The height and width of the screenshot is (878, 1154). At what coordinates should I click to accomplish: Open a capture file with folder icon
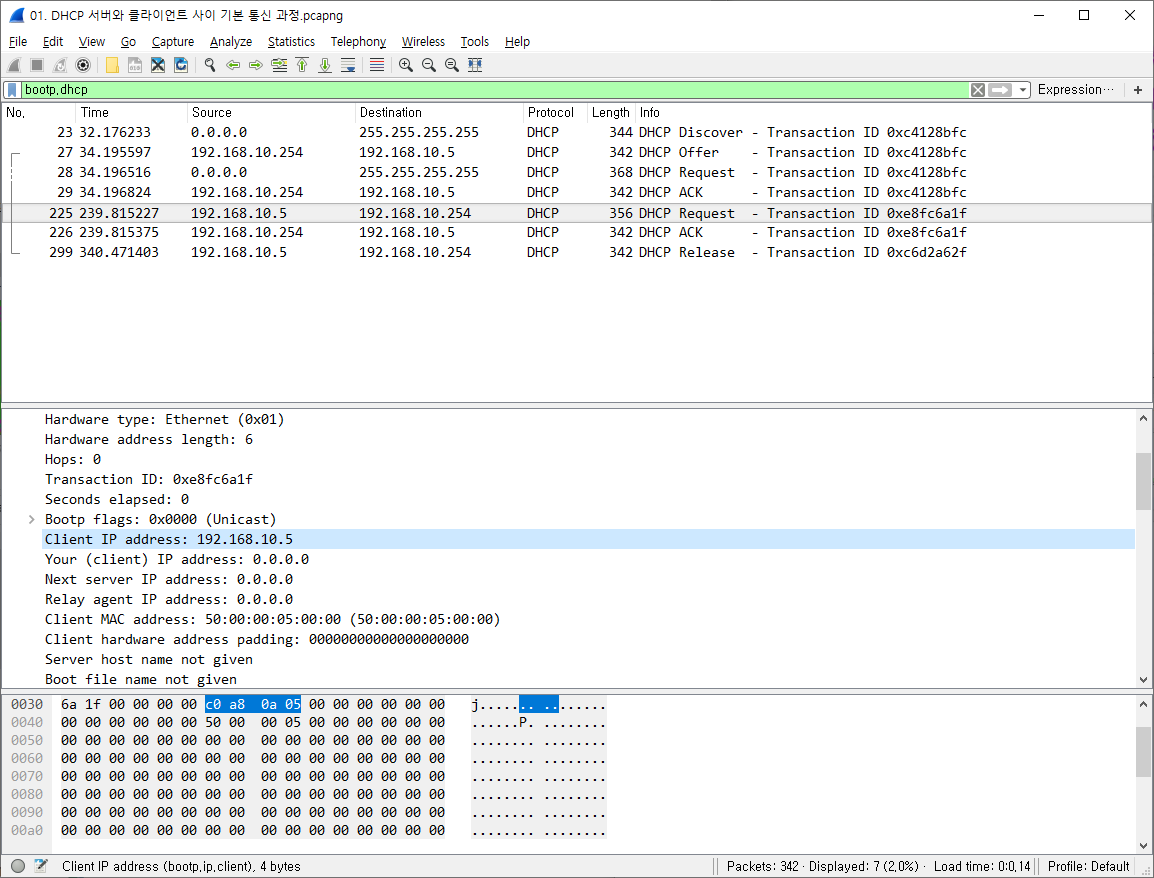(x=112, y=66)
